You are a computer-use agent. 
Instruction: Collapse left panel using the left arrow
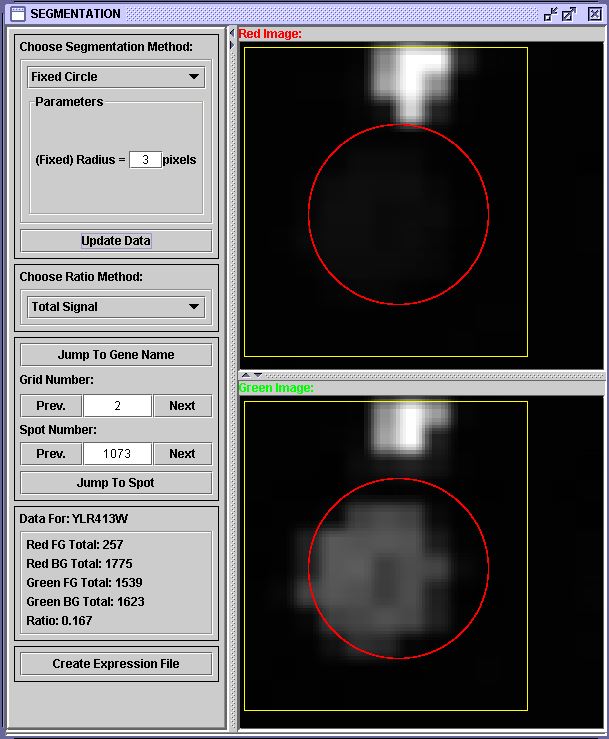[x=231, y=33]
